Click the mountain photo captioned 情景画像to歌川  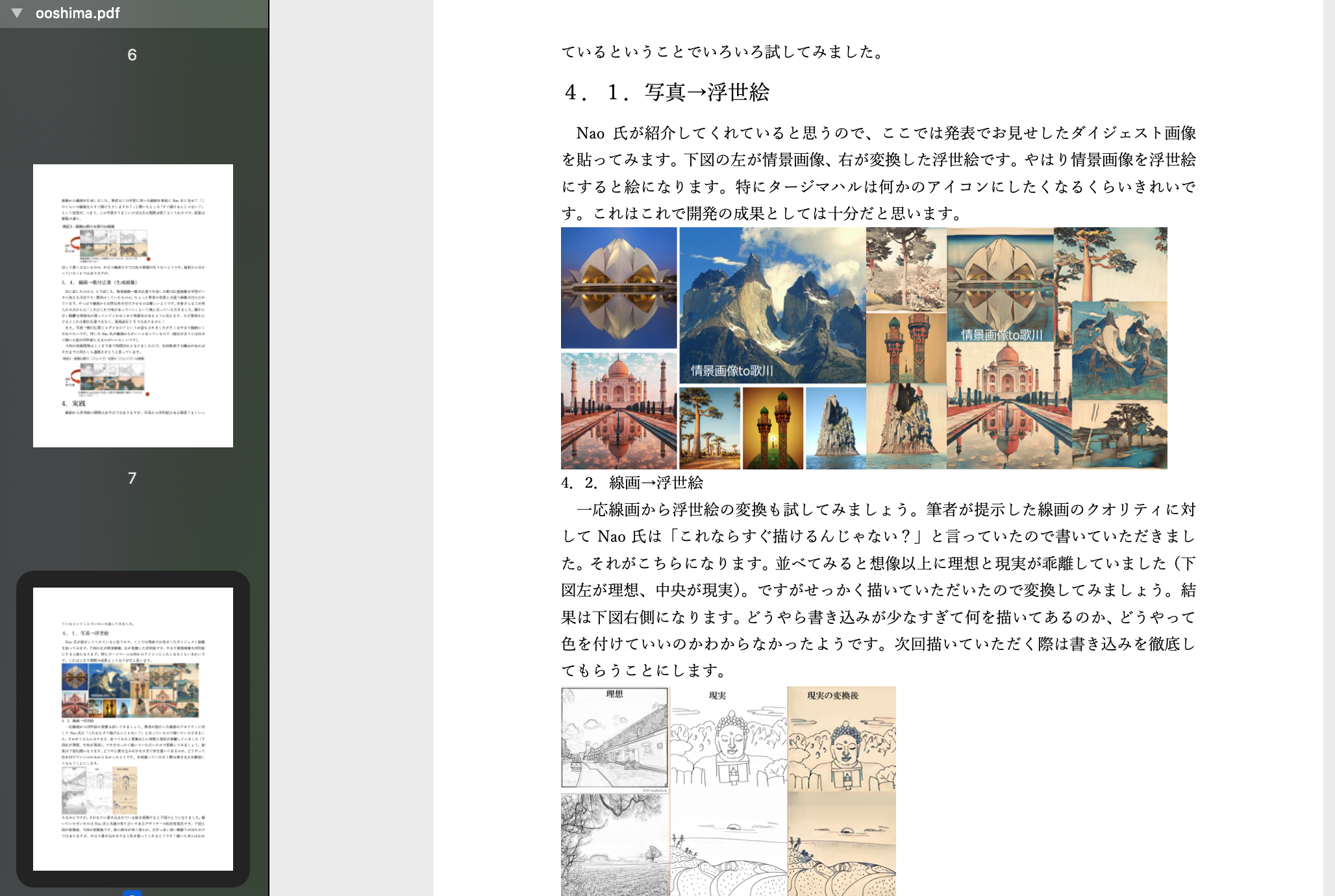pyautogui.click(x=772, y=305)
